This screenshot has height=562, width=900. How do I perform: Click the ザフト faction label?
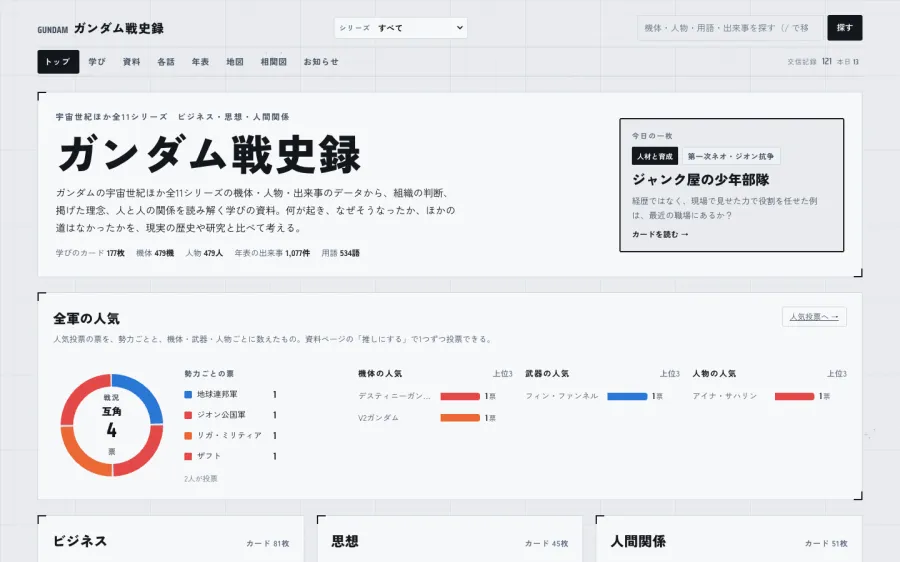pos(209,456)
